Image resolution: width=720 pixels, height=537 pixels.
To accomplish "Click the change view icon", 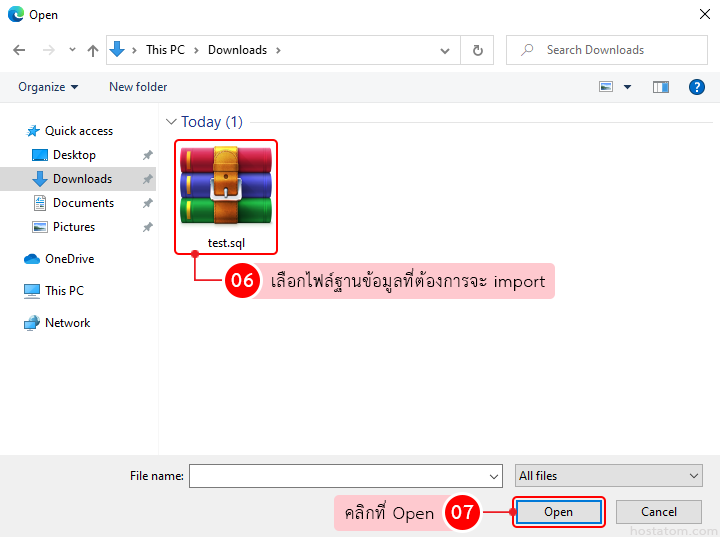I will 606,87.
